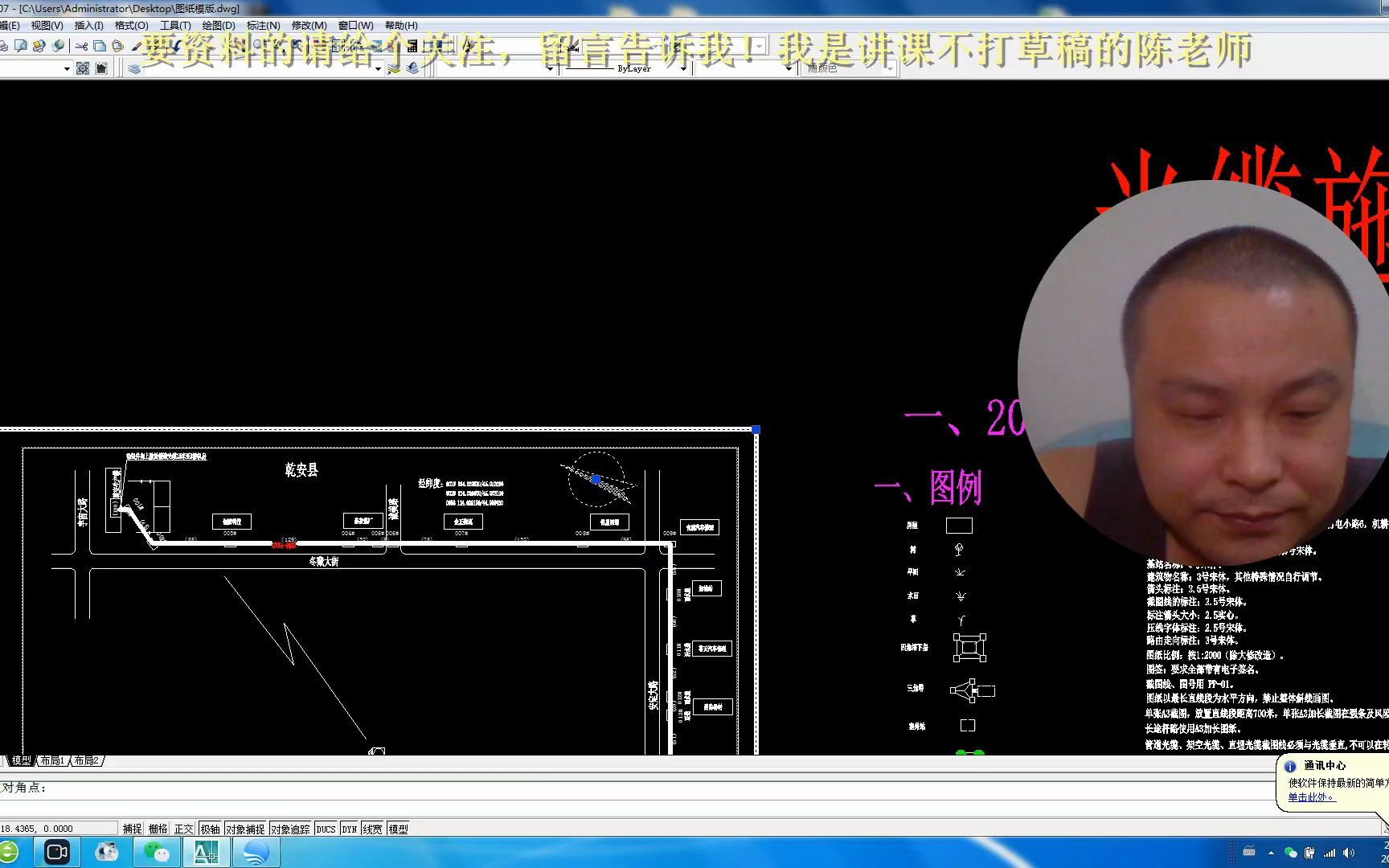This screenshot has height=868, width=1389.
Task: Open the screen recorder taskbar icon
Action: coord(57,852)
